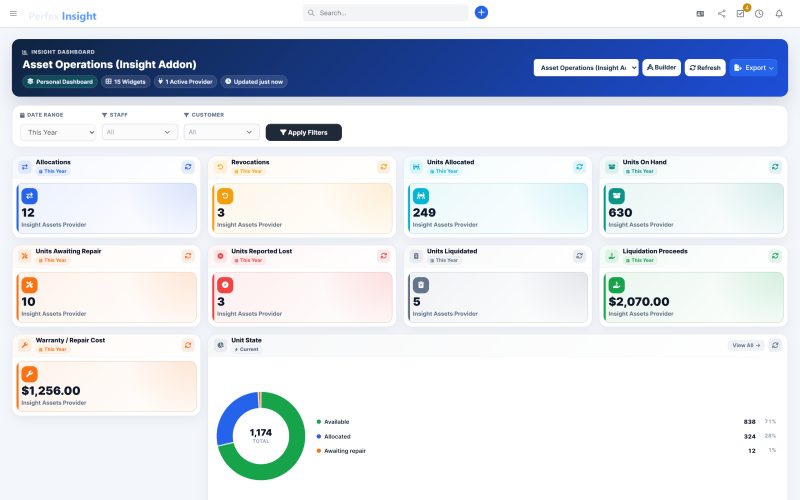Image resolution: width=800 pixels, height=500 pixels.
Task: Open the Date Range This Year dropdown
Action: pyautogui.click(x=58, y=132)
